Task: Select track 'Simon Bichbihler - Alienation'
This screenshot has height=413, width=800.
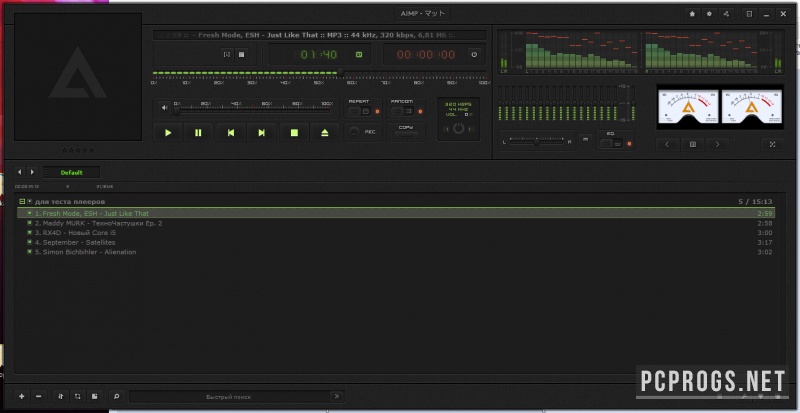Action: coord(396,252)
